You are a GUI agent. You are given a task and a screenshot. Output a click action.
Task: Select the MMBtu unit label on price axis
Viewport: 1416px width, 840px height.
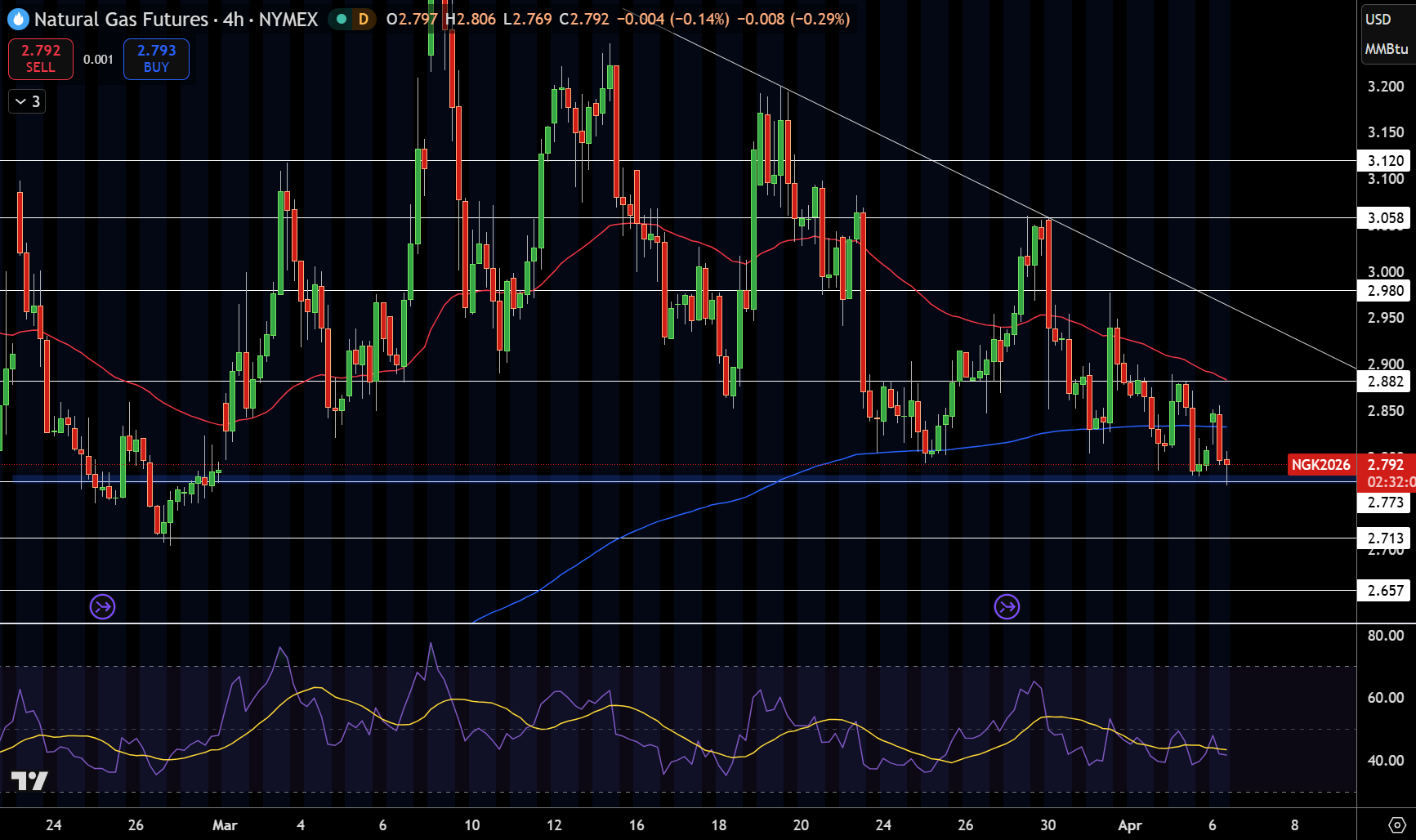coord(1387,49)
